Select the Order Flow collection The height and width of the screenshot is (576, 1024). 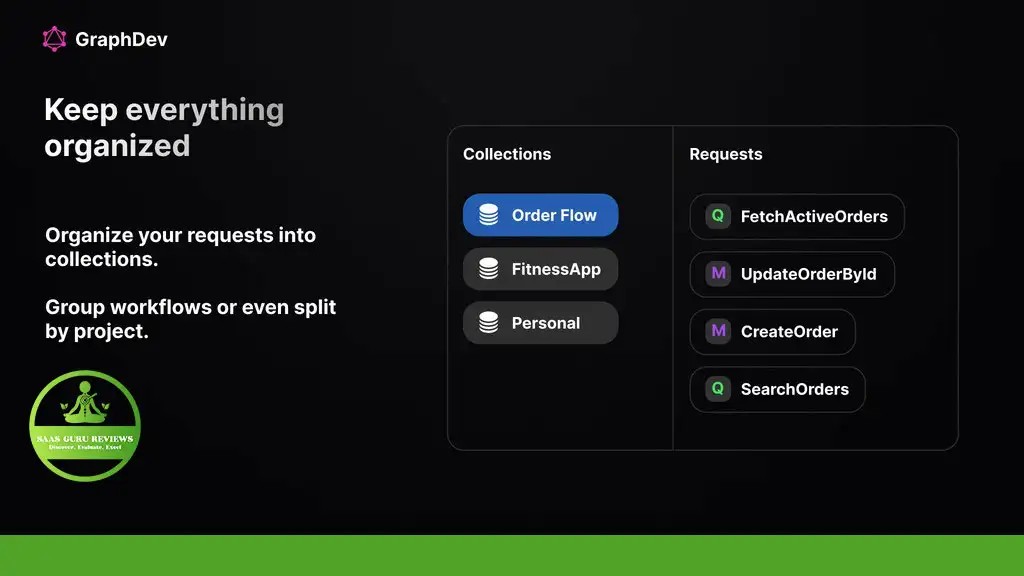[541, 215]
